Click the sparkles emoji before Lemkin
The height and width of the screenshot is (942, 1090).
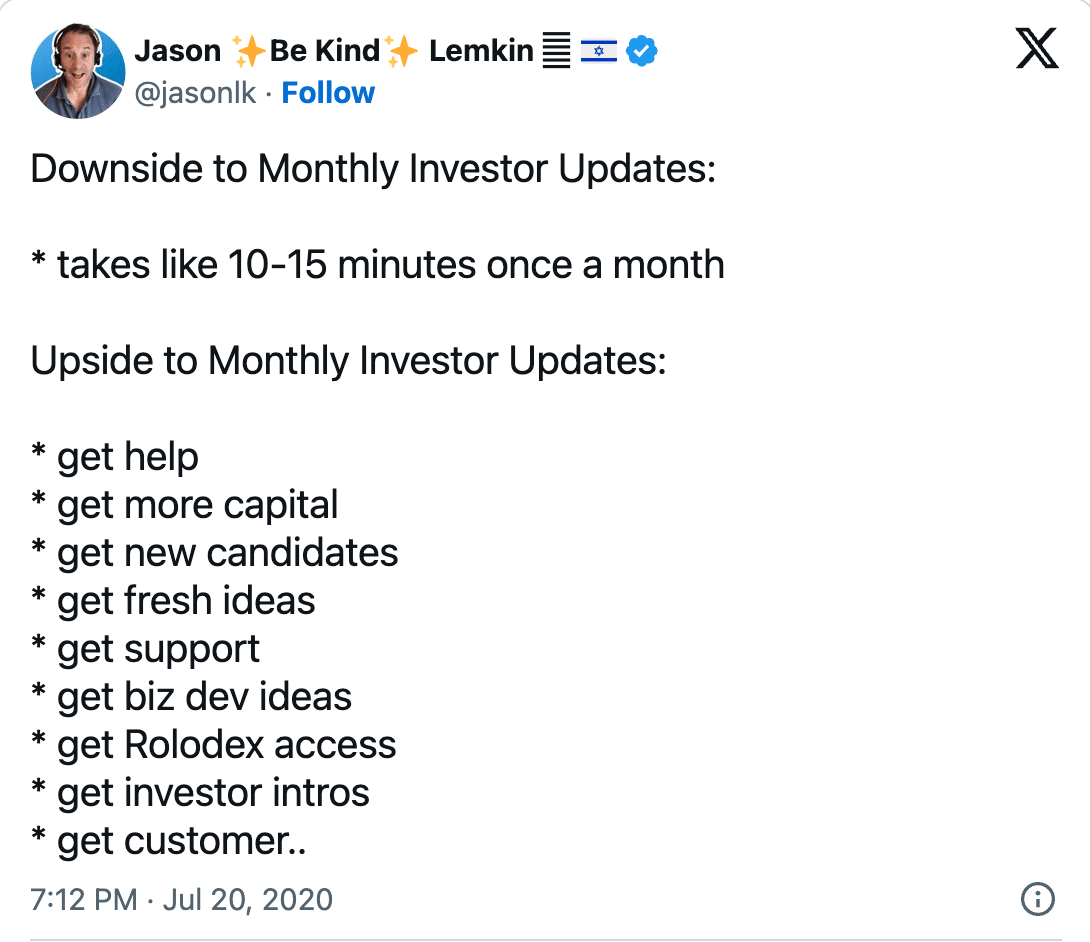402,51
